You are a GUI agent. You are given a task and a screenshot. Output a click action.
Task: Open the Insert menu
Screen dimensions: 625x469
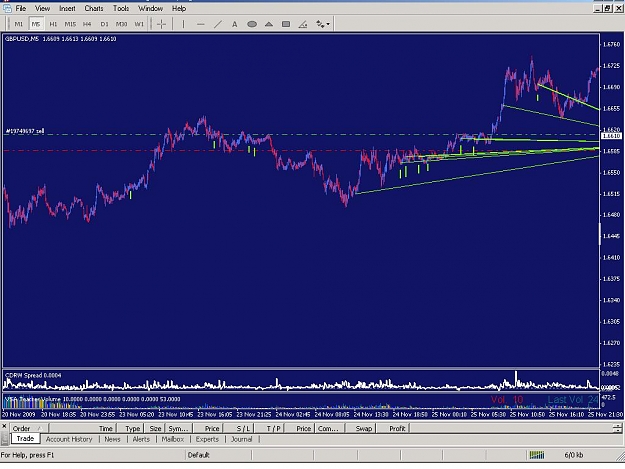67,8
